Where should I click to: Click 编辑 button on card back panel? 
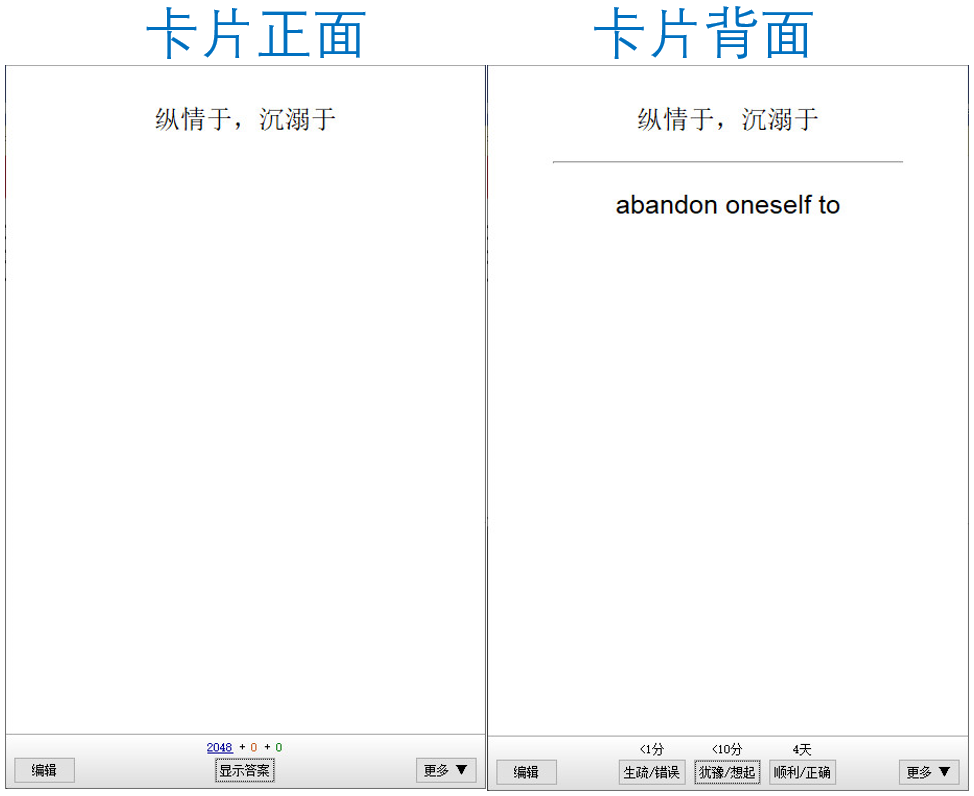tap(526, 772)
